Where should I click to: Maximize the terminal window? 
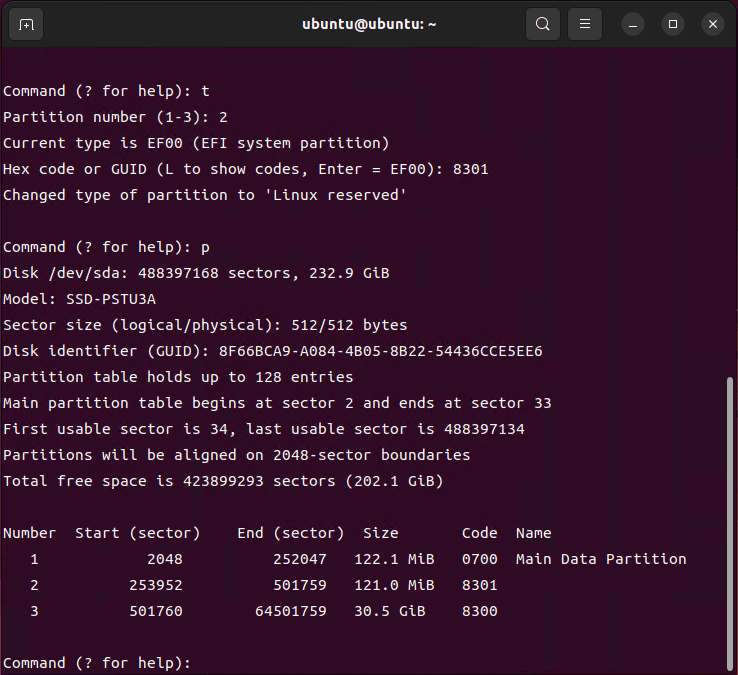[x=673, y=24]
